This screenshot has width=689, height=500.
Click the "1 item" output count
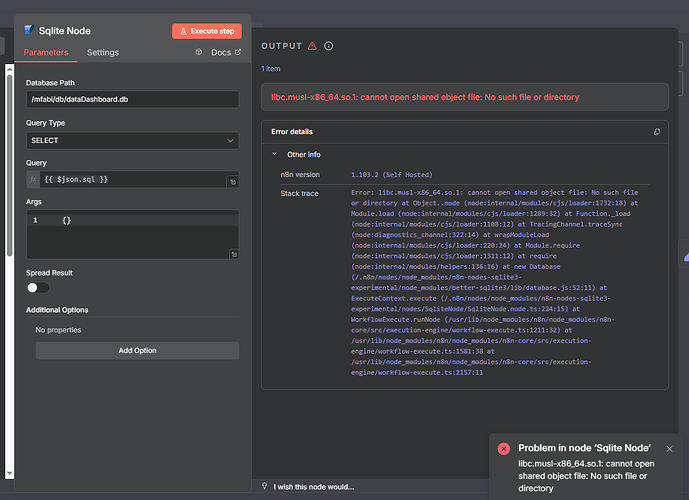271,69
